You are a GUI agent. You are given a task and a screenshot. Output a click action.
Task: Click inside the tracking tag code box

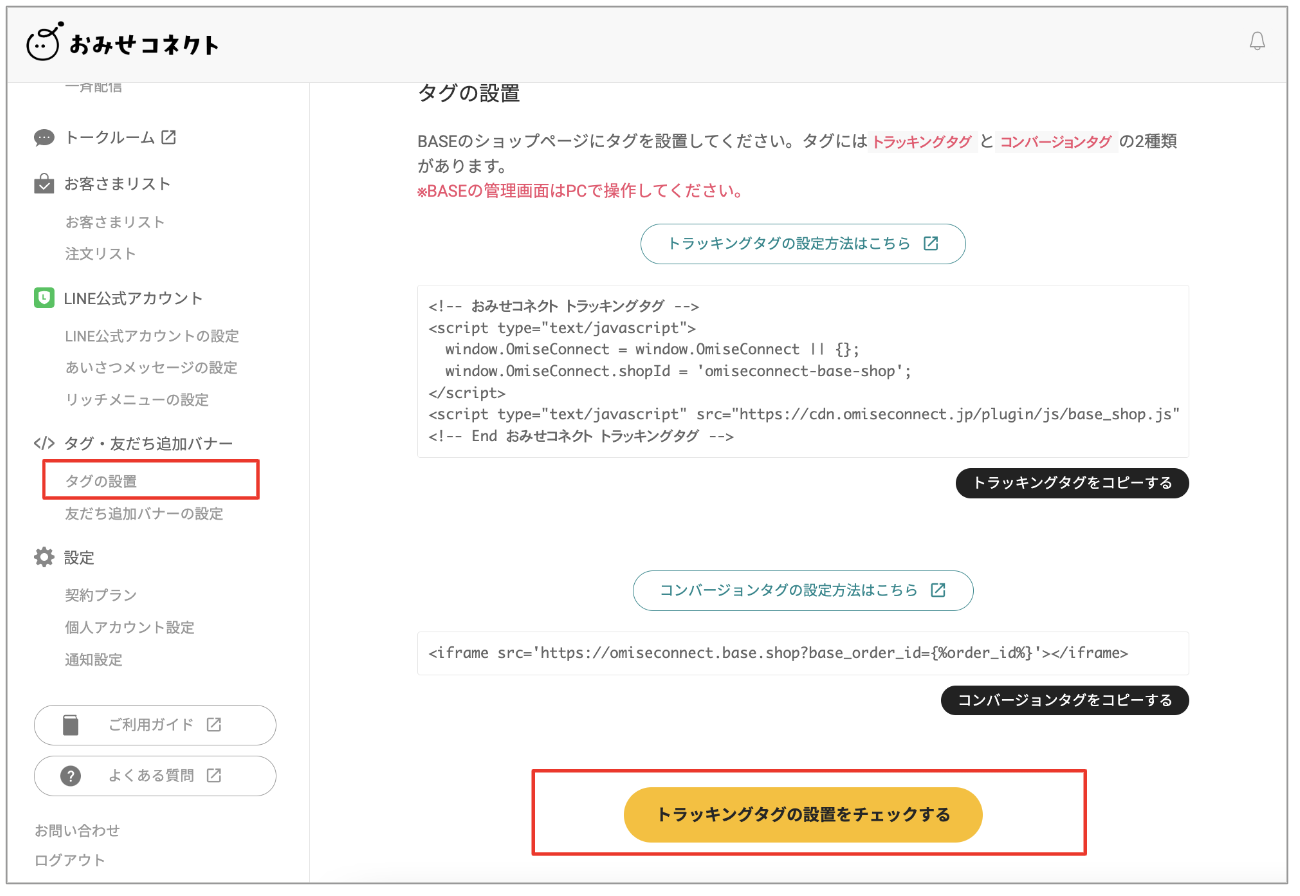[803, 371]
